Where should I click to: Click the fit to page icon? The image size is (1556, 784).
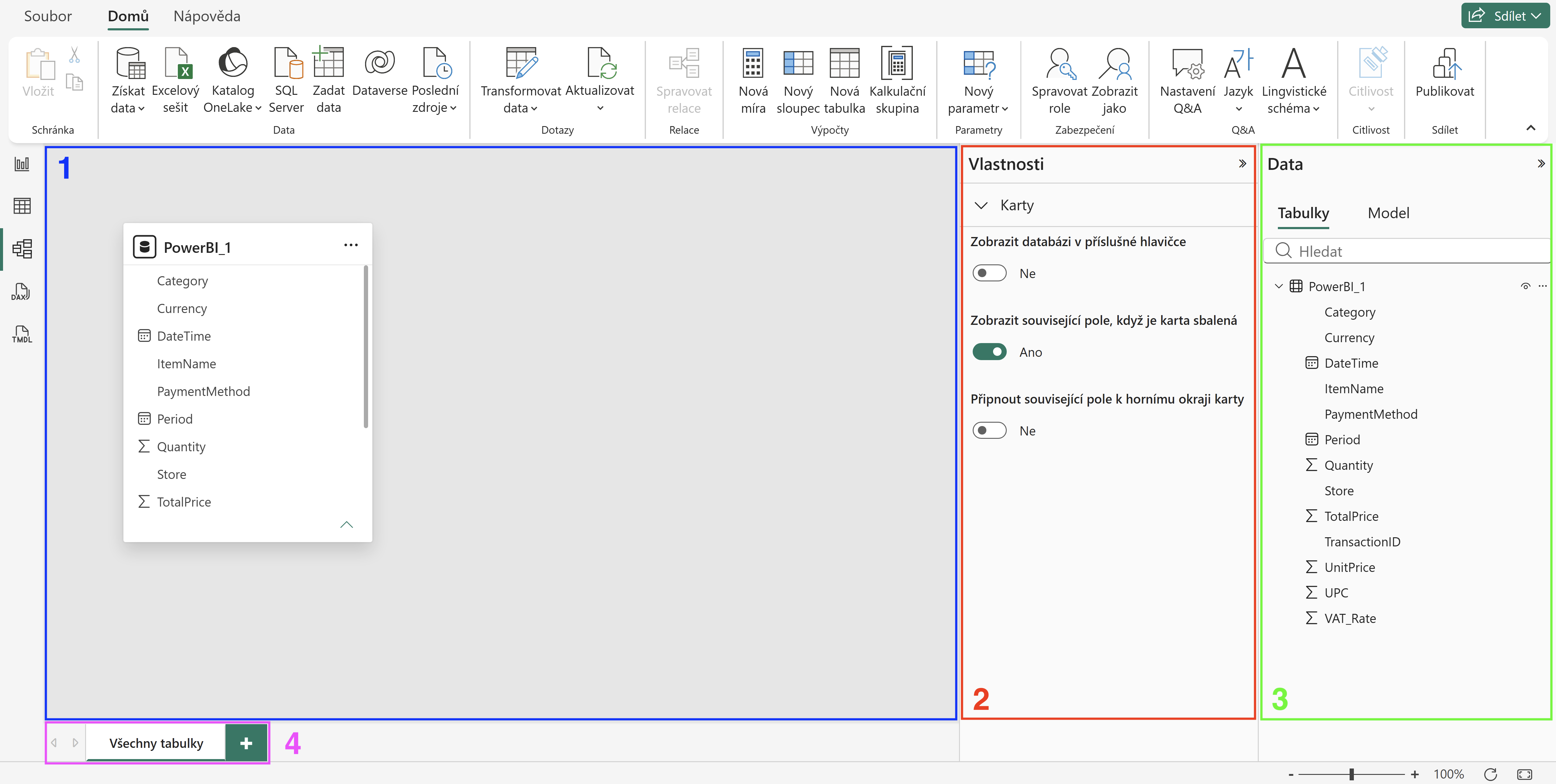click(1524, 774)
